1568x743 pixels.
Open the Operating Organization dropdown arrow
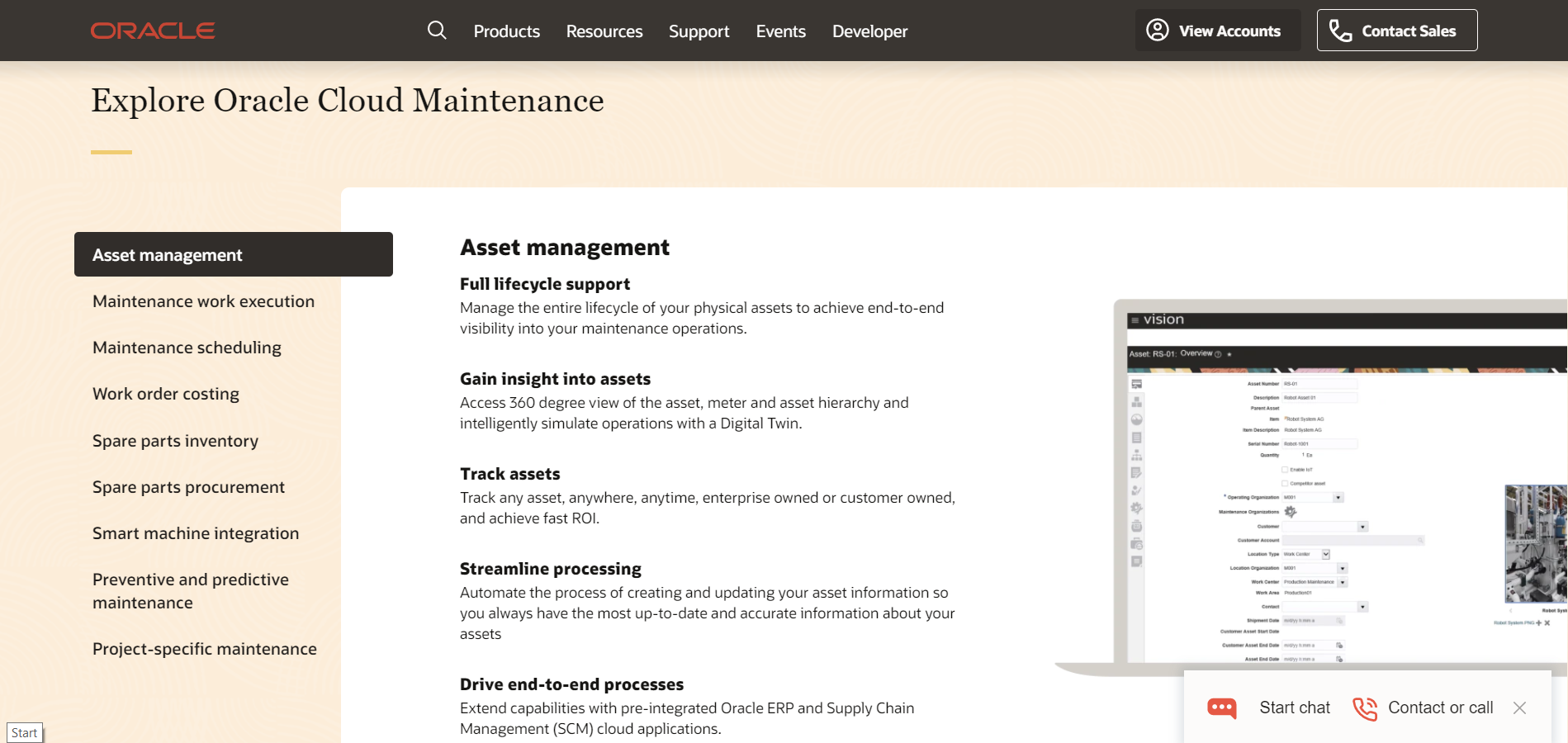coord(1338,498)
